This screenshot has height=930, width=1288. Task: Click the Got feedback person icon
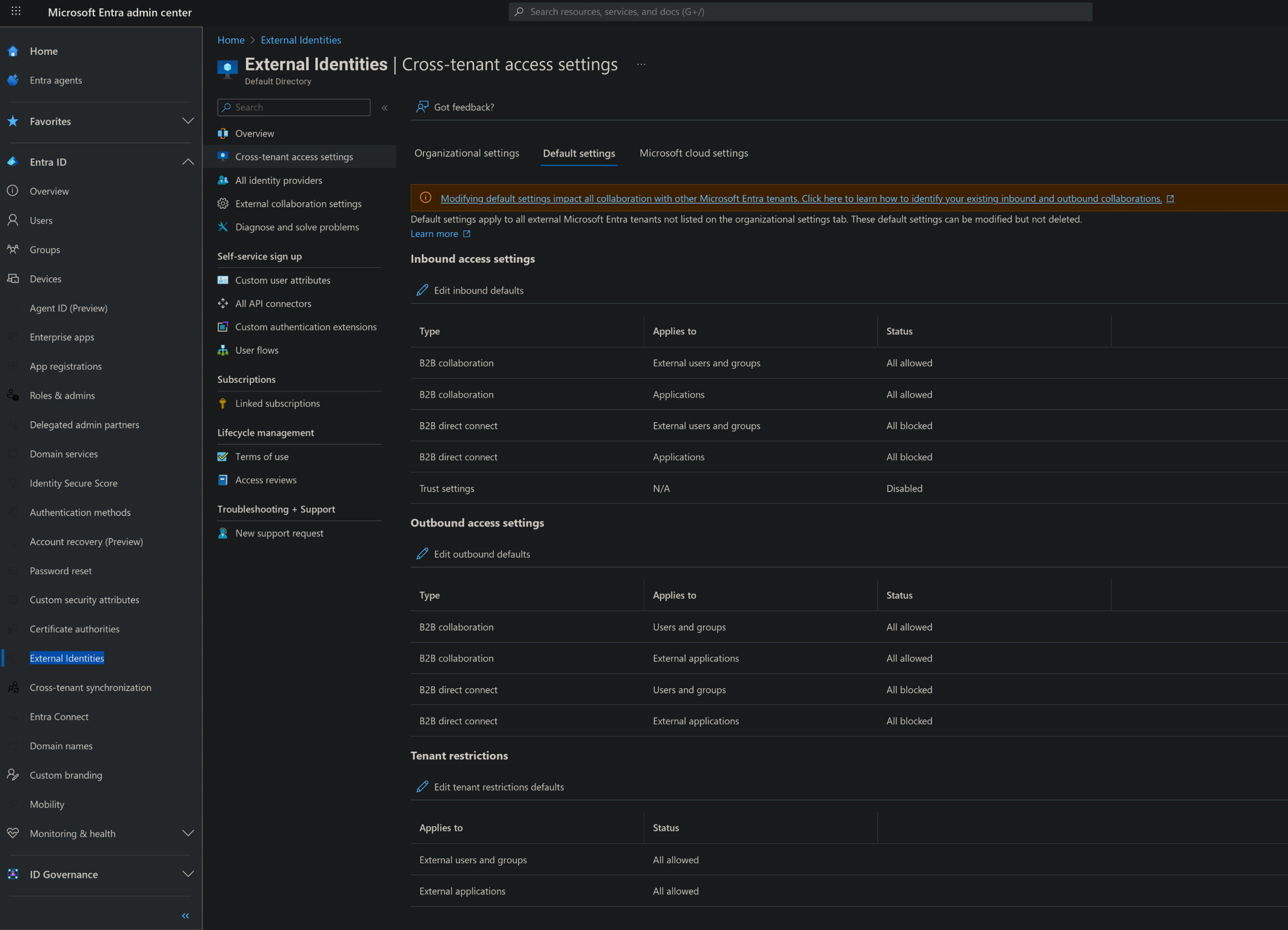coord(422,107)
